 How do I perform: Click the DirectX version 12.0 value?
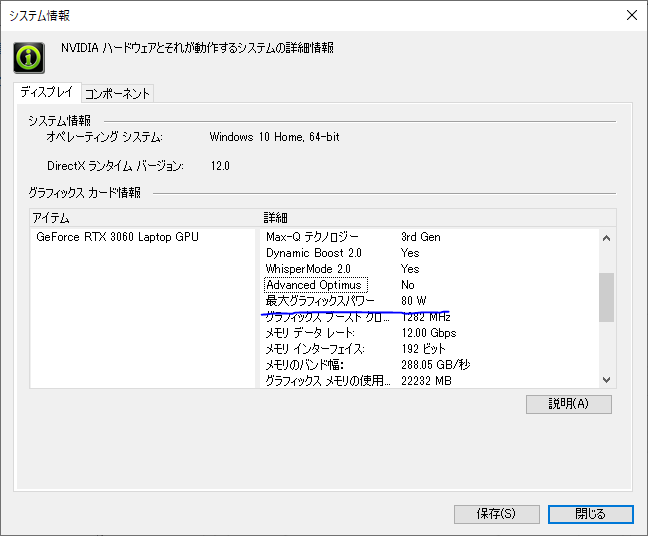click(220, 166)
